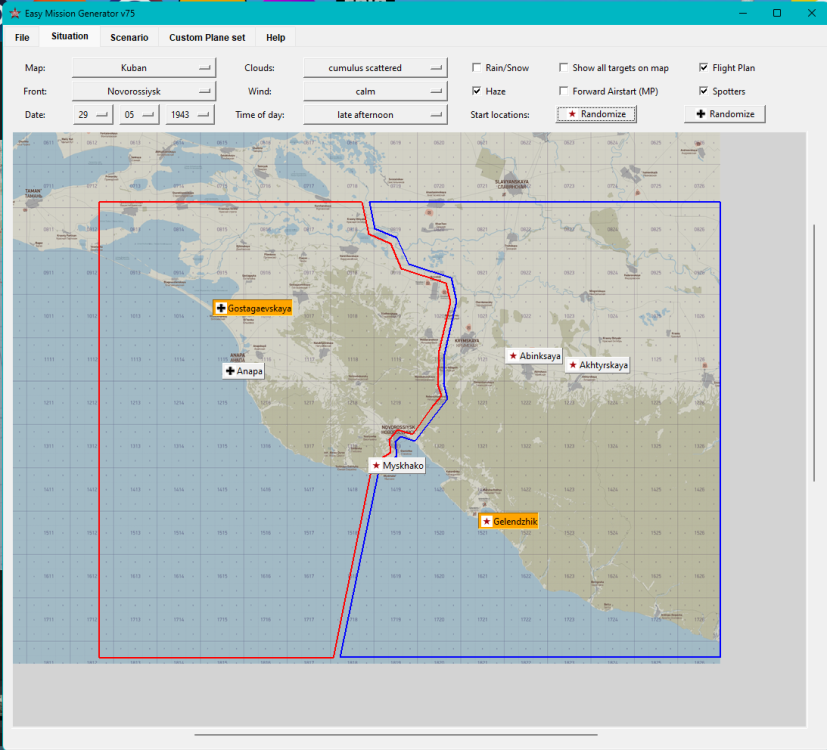The image size is (827, 750).
Task: Choose the Myskhako start location marker
Action: pyautogui.click(x=397, y=466)
